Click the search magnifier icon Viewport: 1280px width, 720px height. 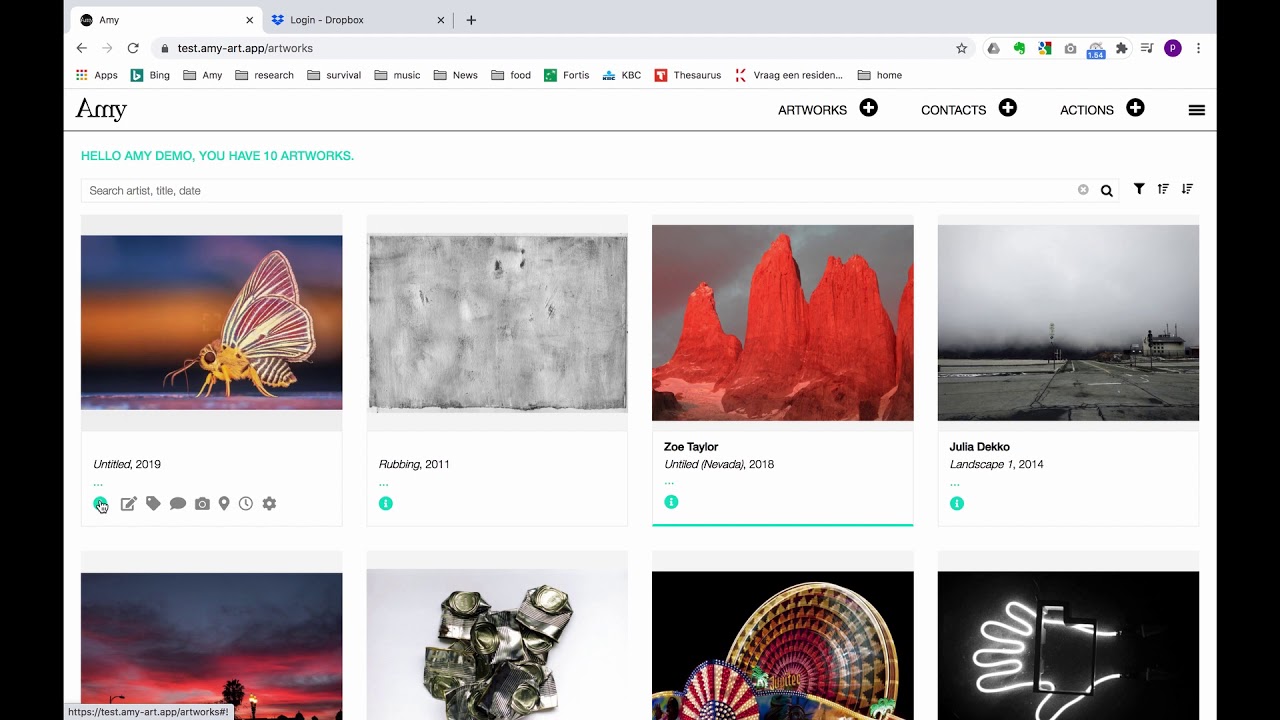tap(1107, 191)
